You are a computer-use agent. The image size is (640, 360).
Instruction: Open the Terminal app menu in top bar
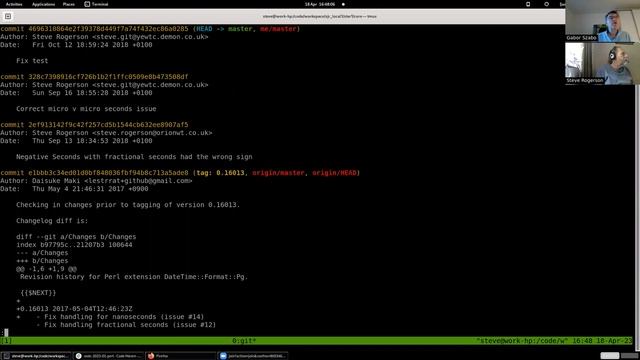coord(96,4)
